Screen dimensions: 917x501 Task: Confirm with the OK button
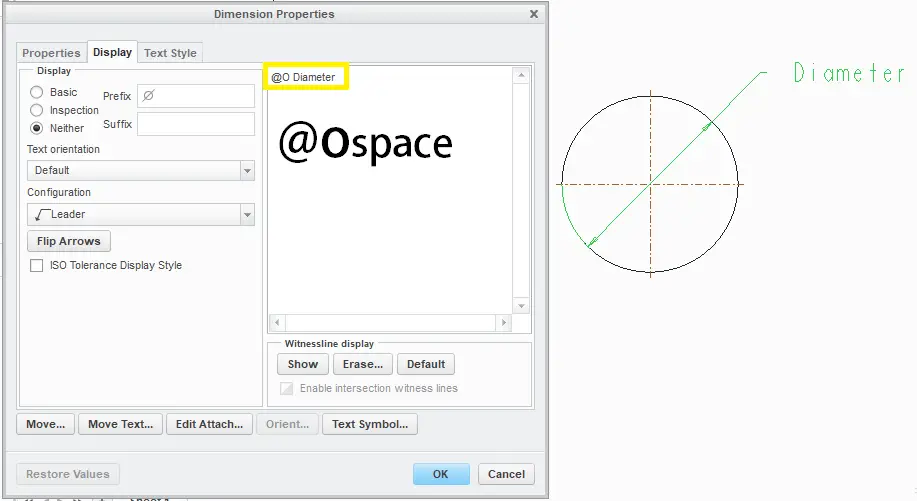(441, 474)
